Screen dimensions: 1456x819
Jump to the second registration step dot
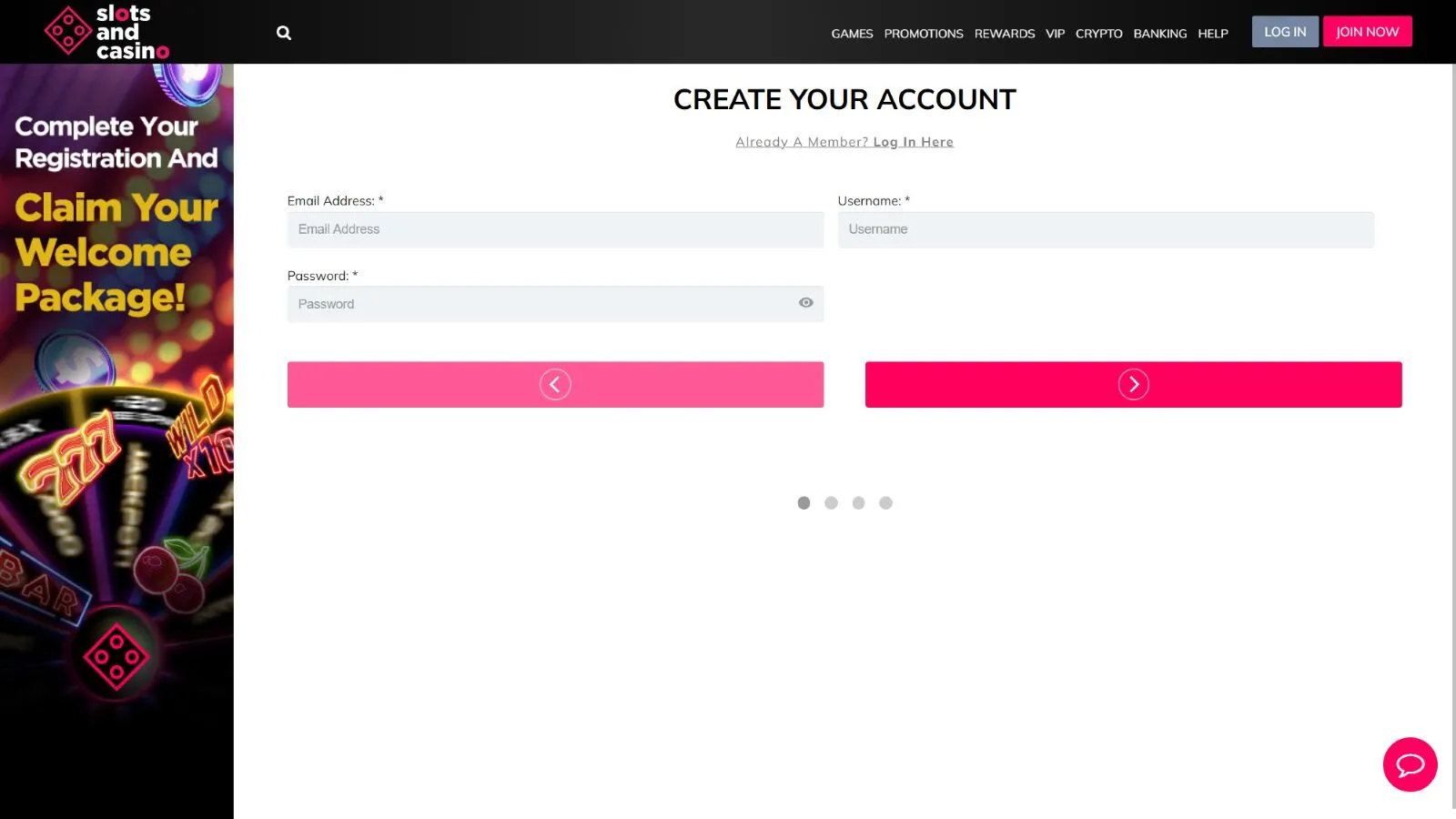[x=831, y=503]
